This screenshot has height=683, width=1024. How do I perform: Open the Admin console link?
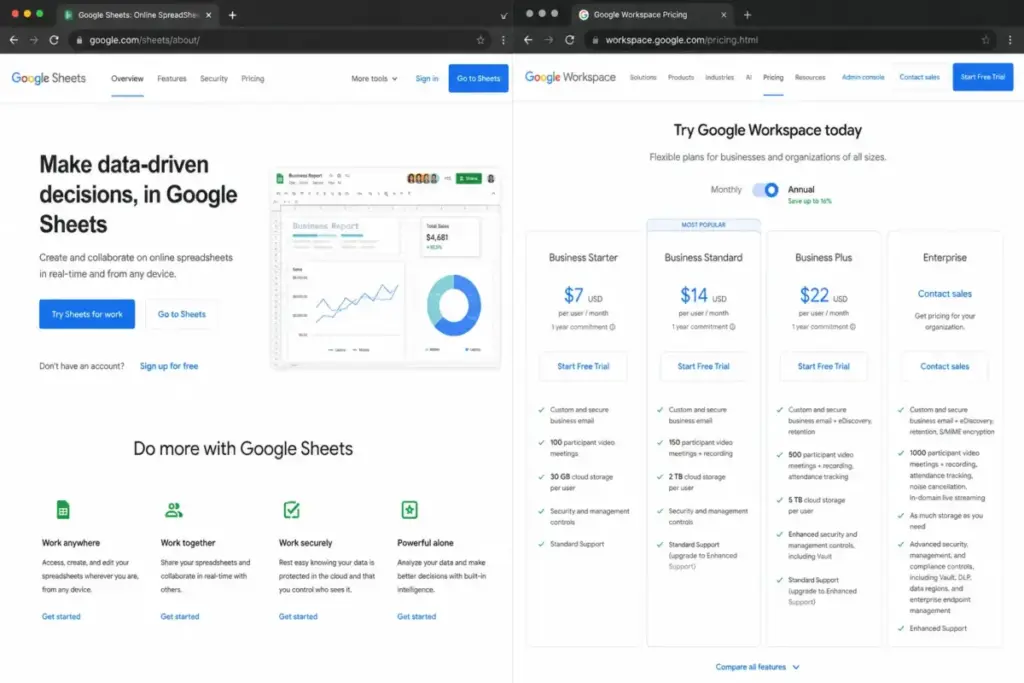(863, 77)
